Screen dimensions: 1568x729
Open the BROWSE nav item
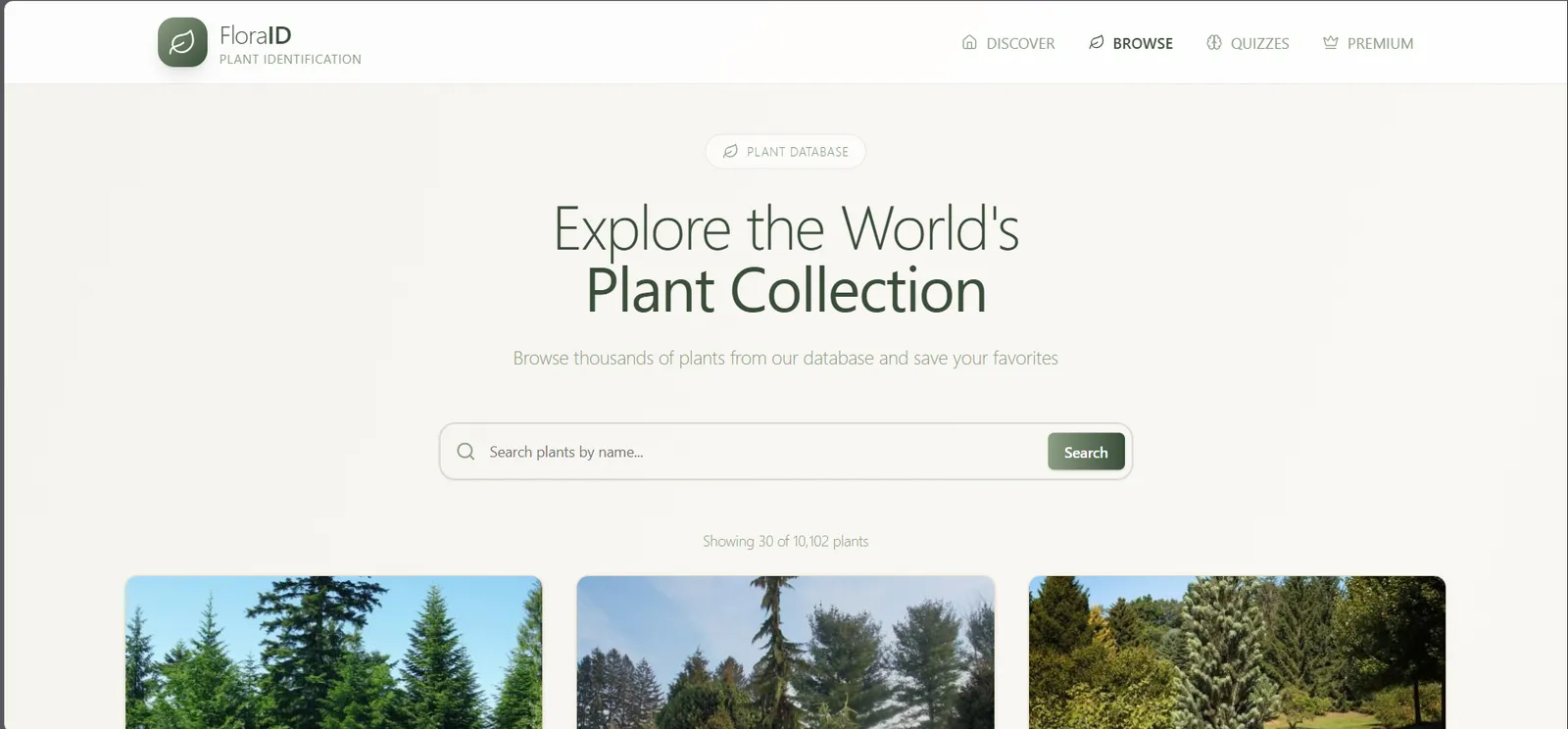pos(1131,43)
